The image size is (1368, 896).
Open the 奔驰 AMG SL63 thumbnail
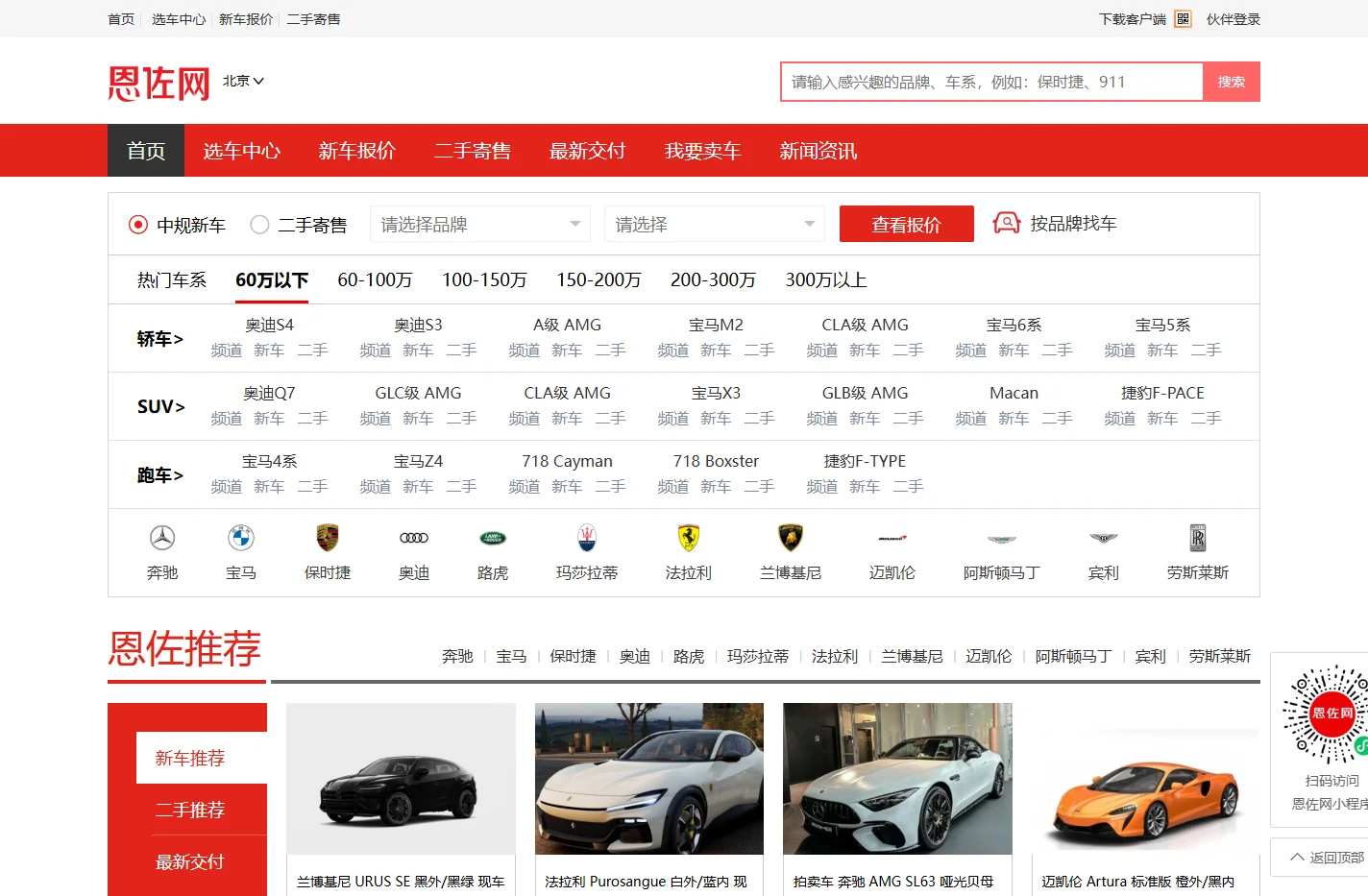pyautogui.click(x=897, y=779)
